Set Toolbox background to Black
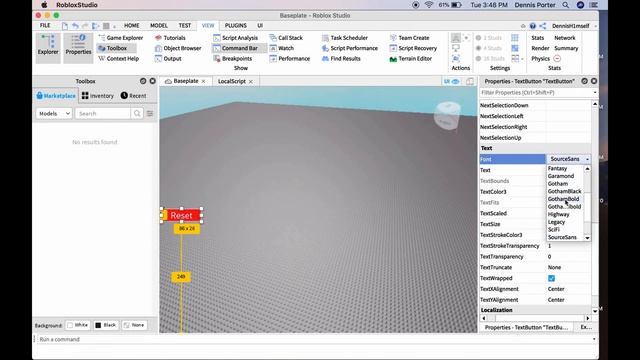This screenshot has height=360, width=640. tap(106, 325)
